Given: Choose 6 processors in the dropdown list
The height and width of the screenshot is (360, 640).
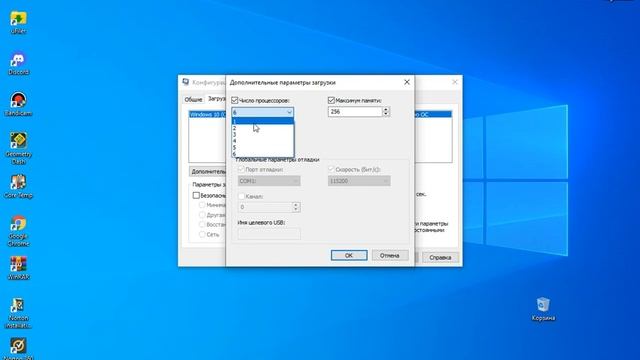Looking at the screenshot, I should point(262,154).
